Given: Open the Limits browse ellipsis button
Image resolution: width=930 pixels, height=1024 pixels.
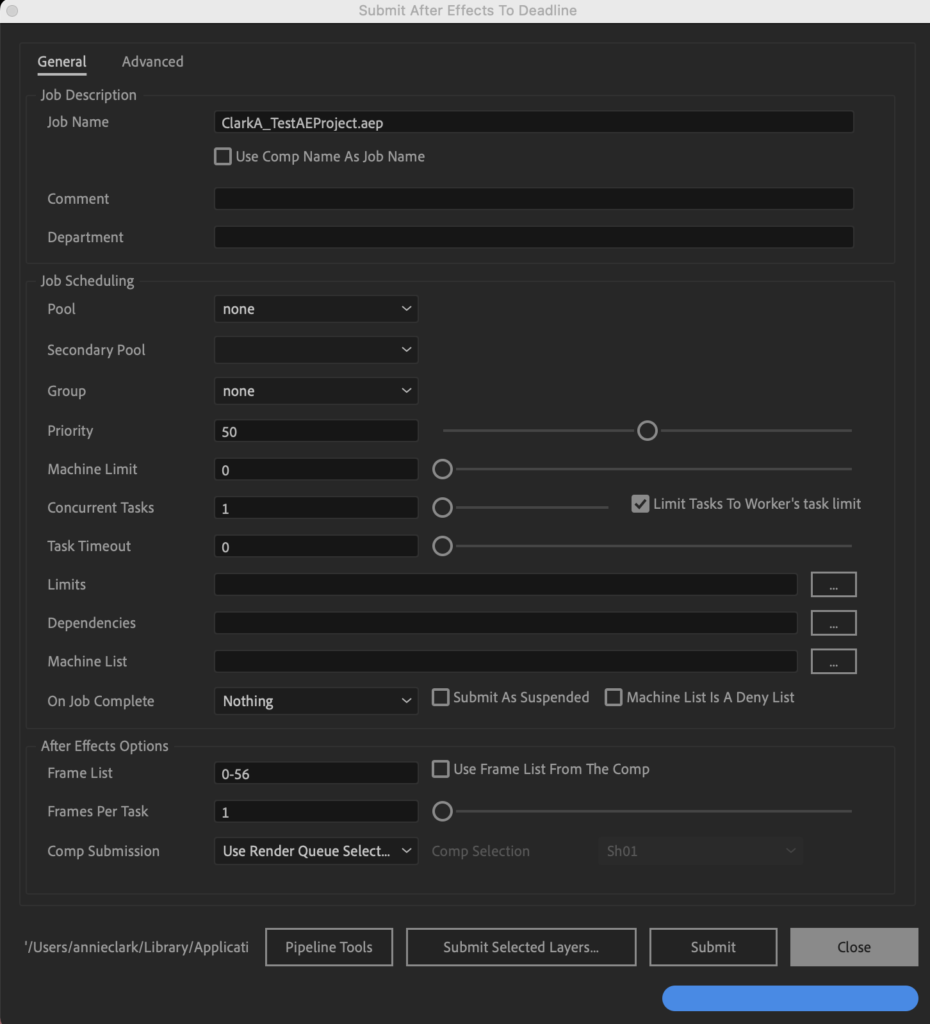Looking at the screenshot, I should point(833,584).
